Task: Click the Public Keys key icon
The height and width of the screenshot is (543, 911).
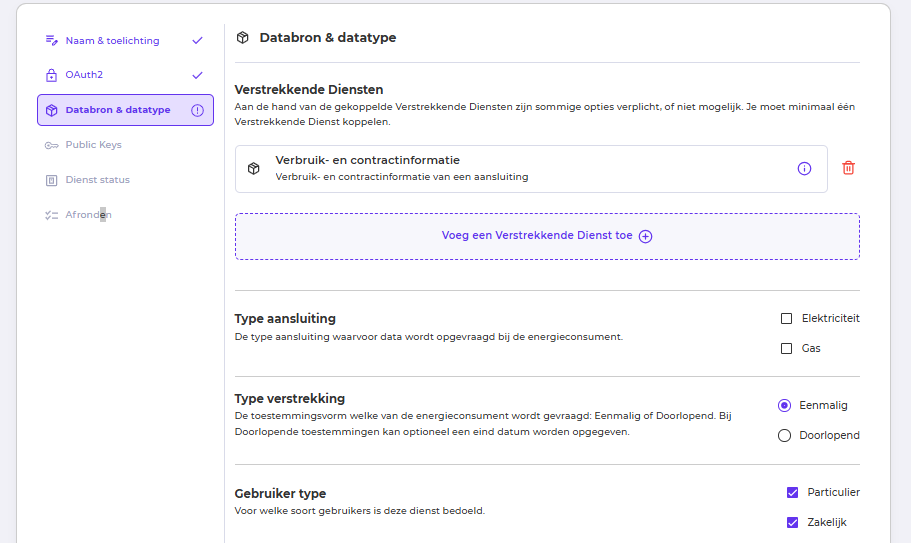Action: [52, 145]
